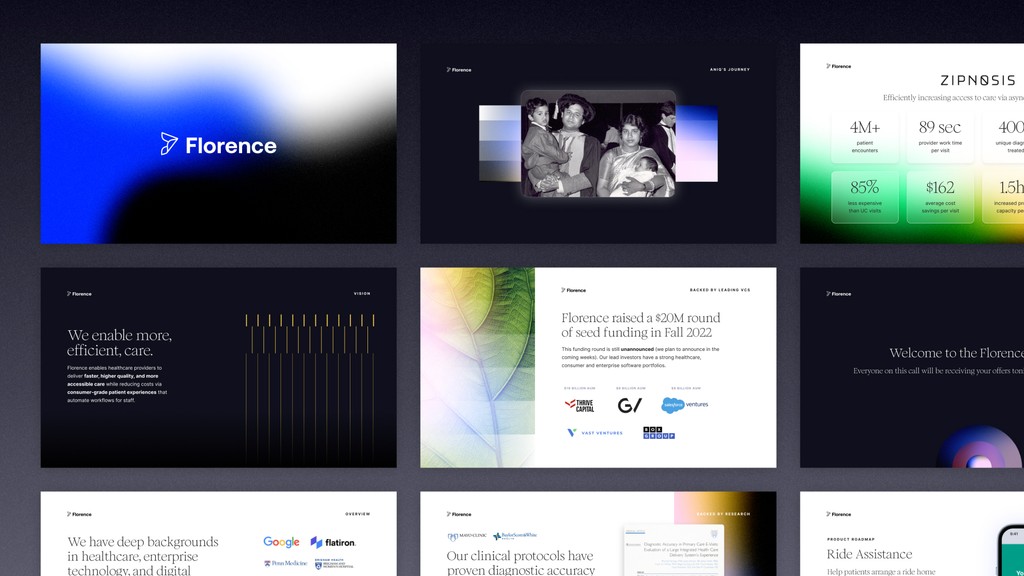Screen dimensions: 1024x576
Task: Select the 85% less expensive card
Action: pyautogui.click(x=865, y=197)
